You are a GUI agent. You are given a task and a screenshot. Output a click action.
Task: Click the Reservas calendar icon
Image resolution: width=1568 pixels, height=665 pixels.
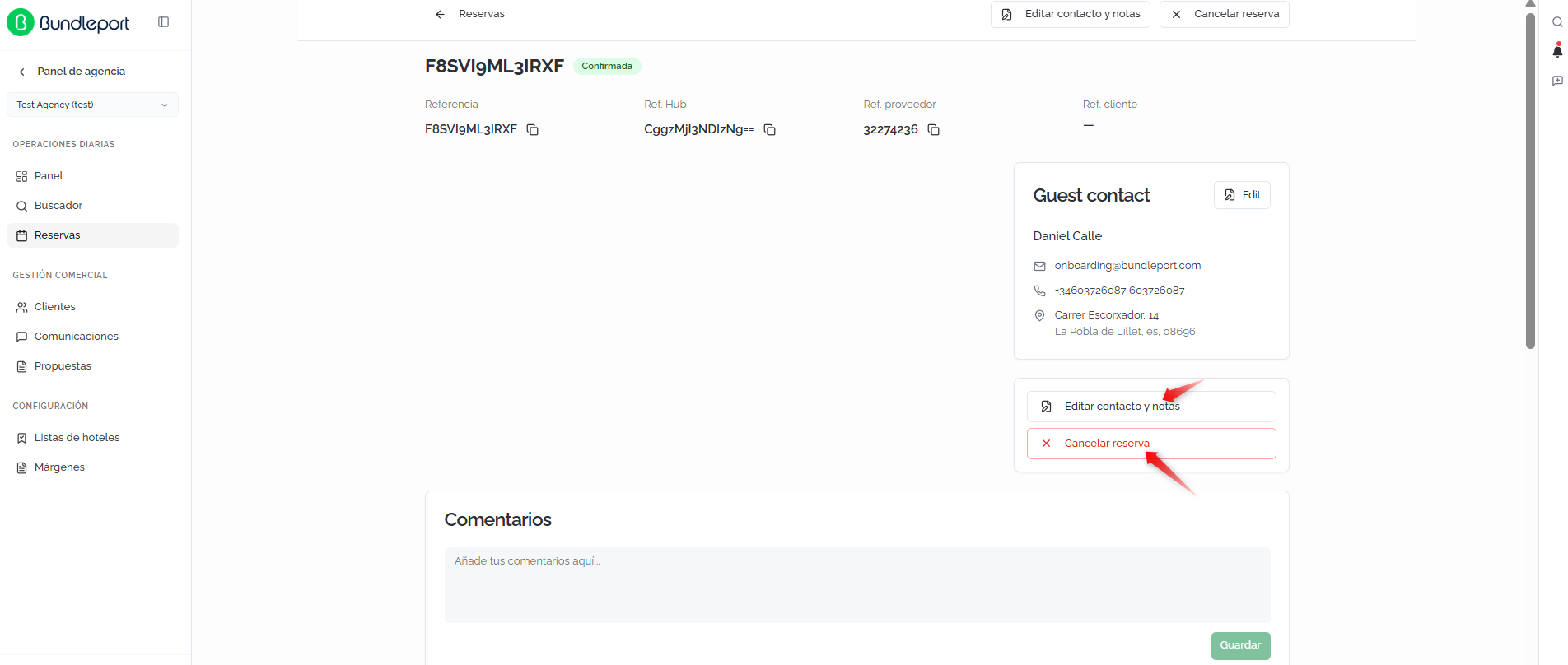point(22,235)
